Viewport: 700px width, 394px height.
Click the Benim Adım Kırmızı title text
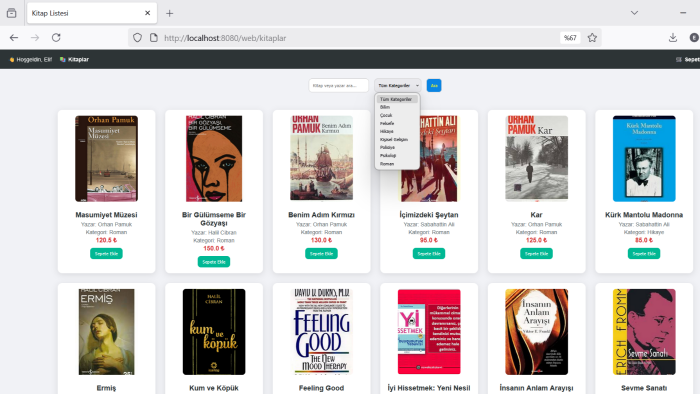321,215
